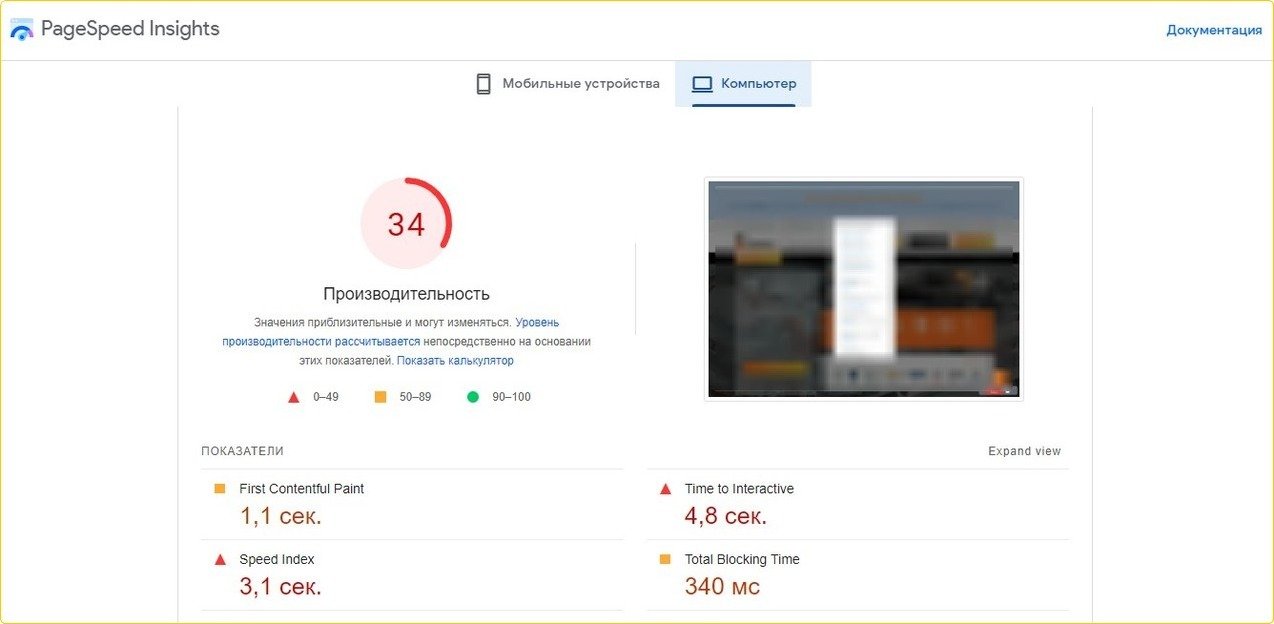Click the green circle 90–100 legend icon
The height and width of the screenshot is (624, 1274).
(x=473, y=397)
